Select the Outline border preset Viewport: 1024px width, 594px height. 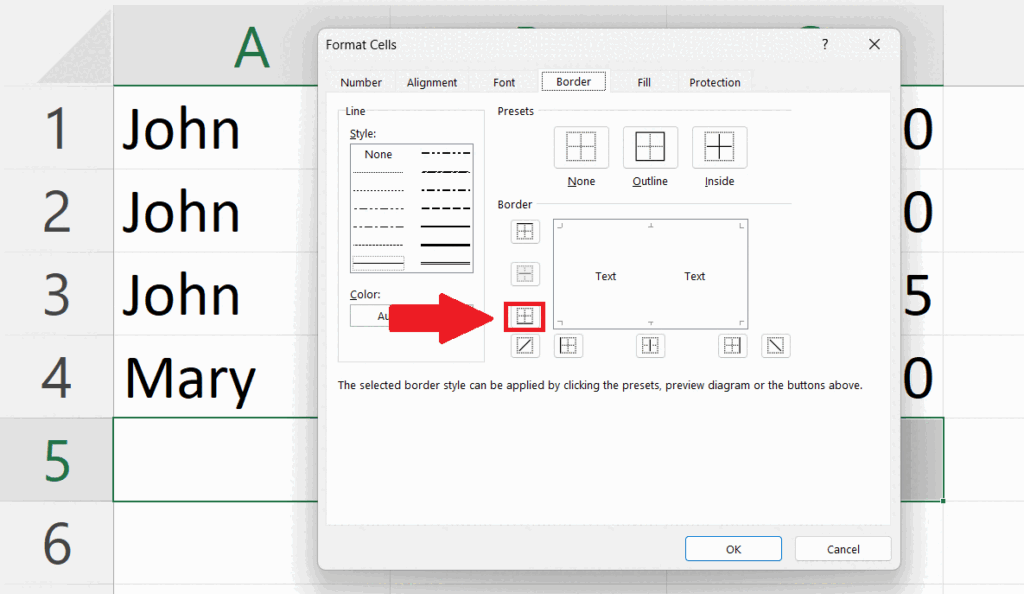tap(650, 147)
